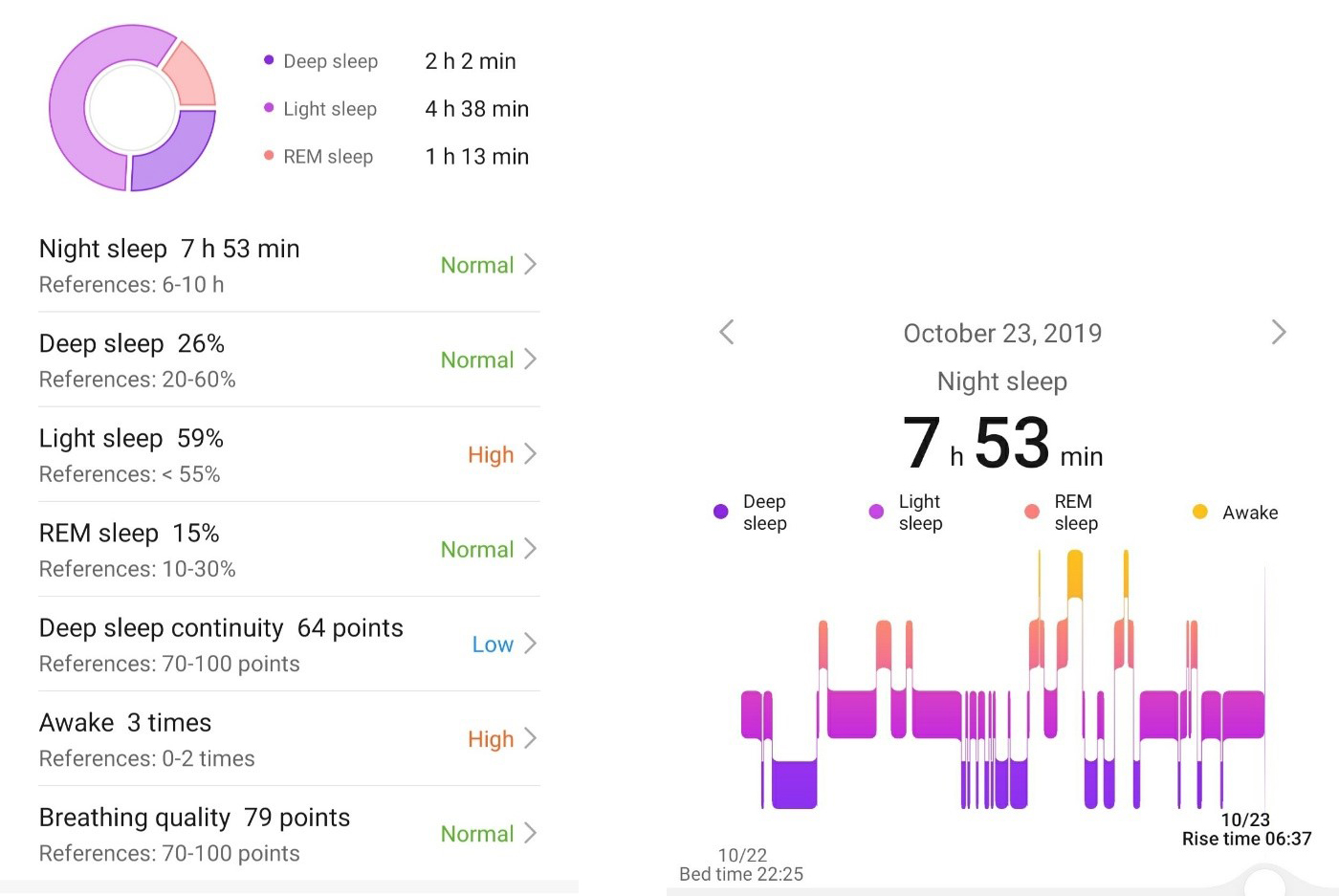Select the Light sleep dot next to 4 h 38 min
The image size is (1339, 896).
pos(268,108)
